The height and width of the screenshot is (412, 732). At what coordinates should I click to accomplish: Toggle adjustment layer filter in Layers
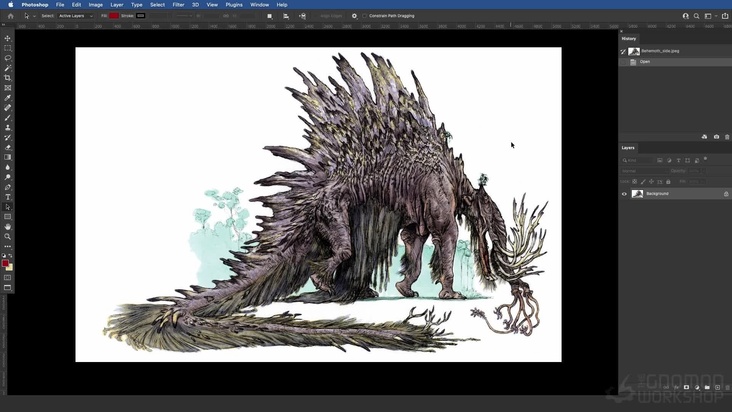tap(669, 161)
